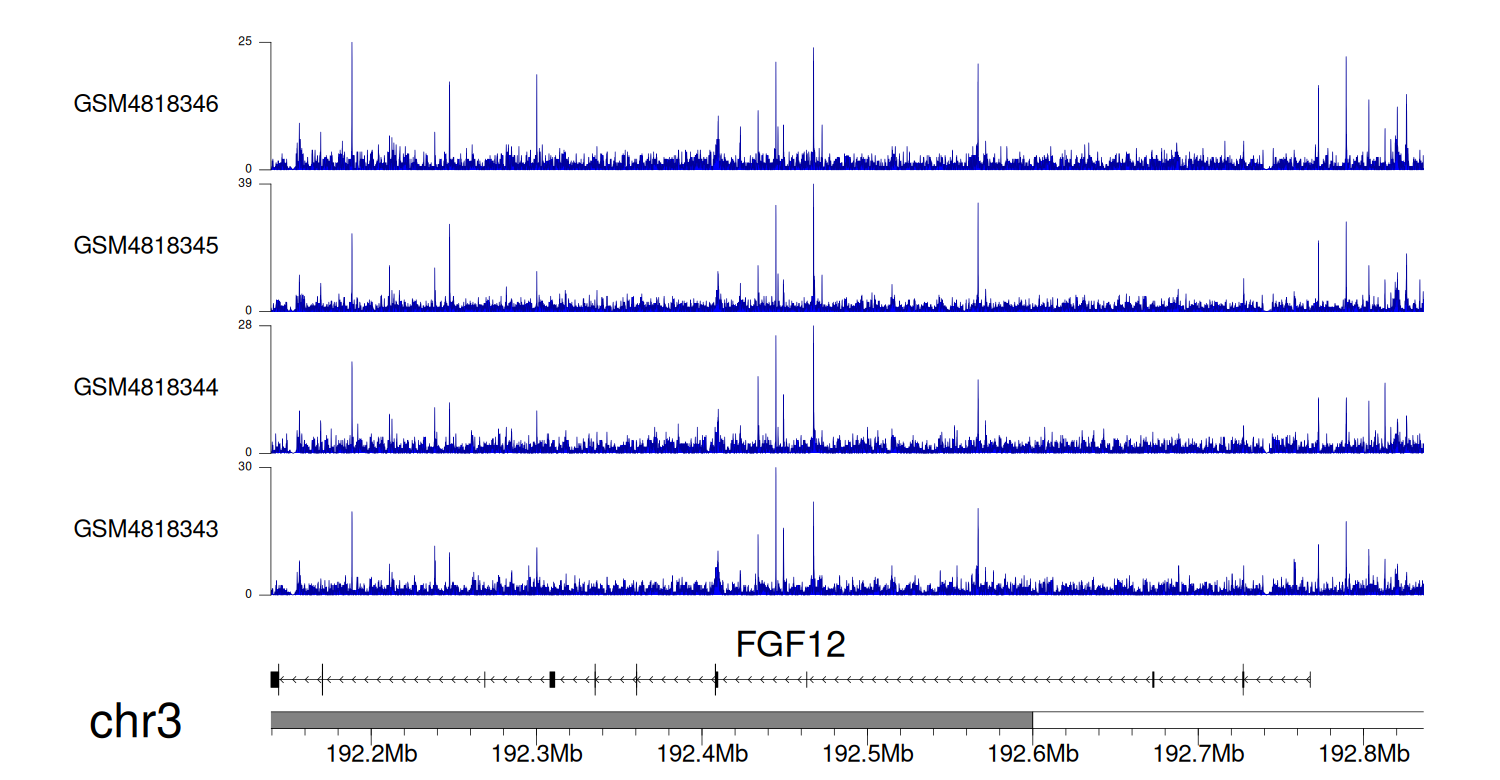Click the GSM4818346 track label

click(146, 104)
